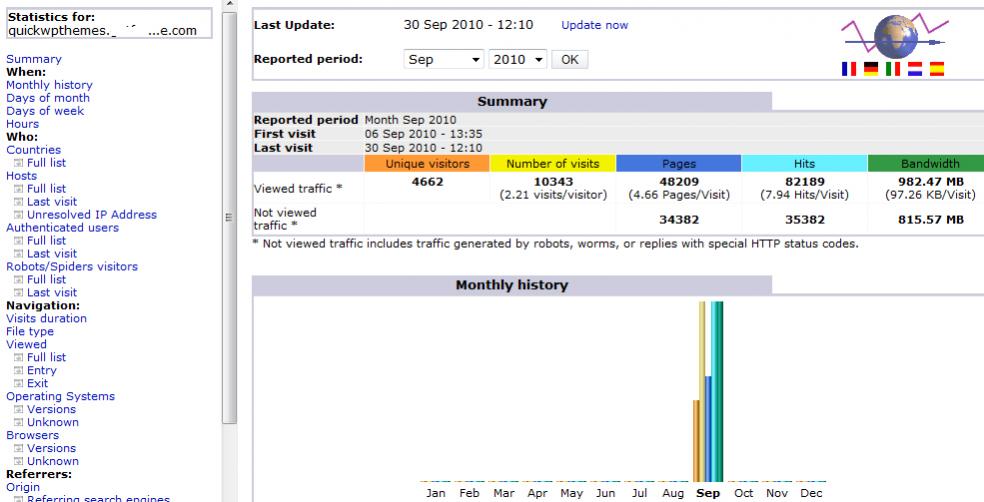
Task: Open the Hosts report link
Action: 21,176
